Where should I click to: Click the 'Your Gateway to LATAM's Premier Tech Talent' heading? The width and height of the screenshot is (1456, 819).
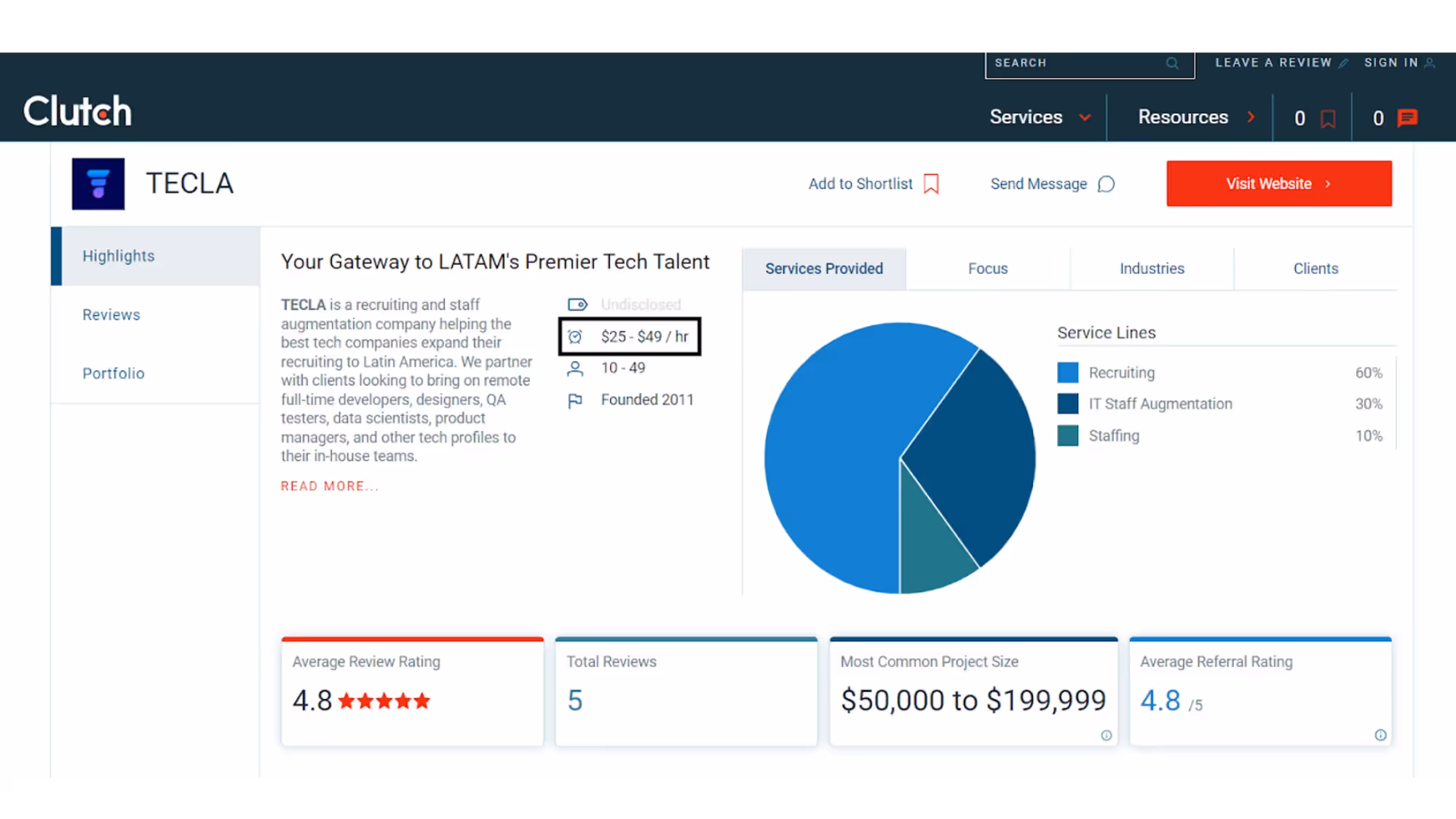(495, 262)
